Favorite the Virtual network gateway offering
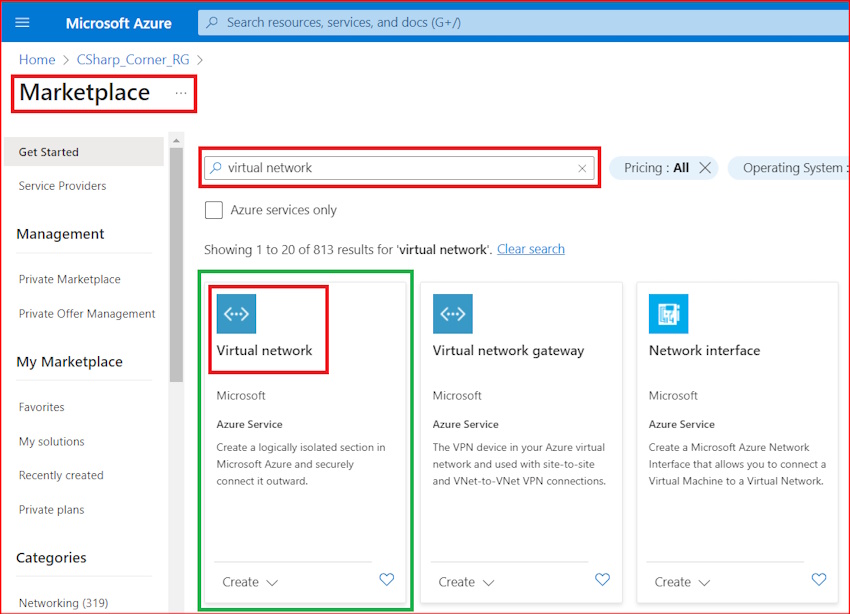The height and width of the screenshot is (614, 850). pos(603,580)
